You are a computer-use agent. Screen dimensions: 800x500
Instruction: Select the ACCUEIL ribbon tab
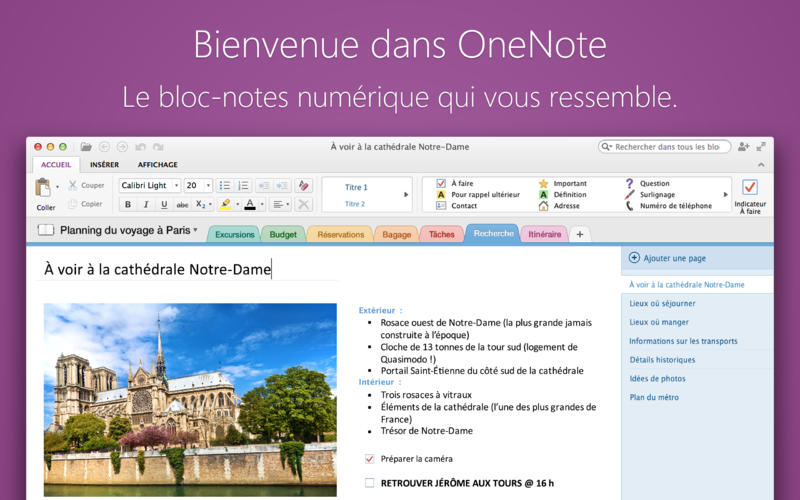tap(56, 165)
